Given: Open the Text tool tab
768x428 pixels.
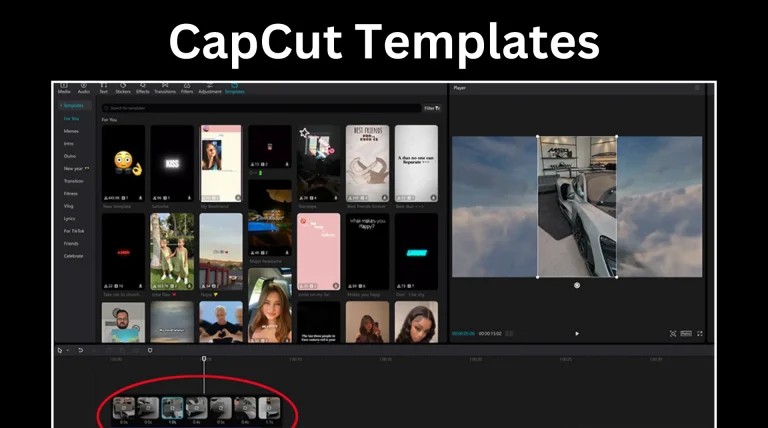Looking at the screenshot, I should [103, 88].
